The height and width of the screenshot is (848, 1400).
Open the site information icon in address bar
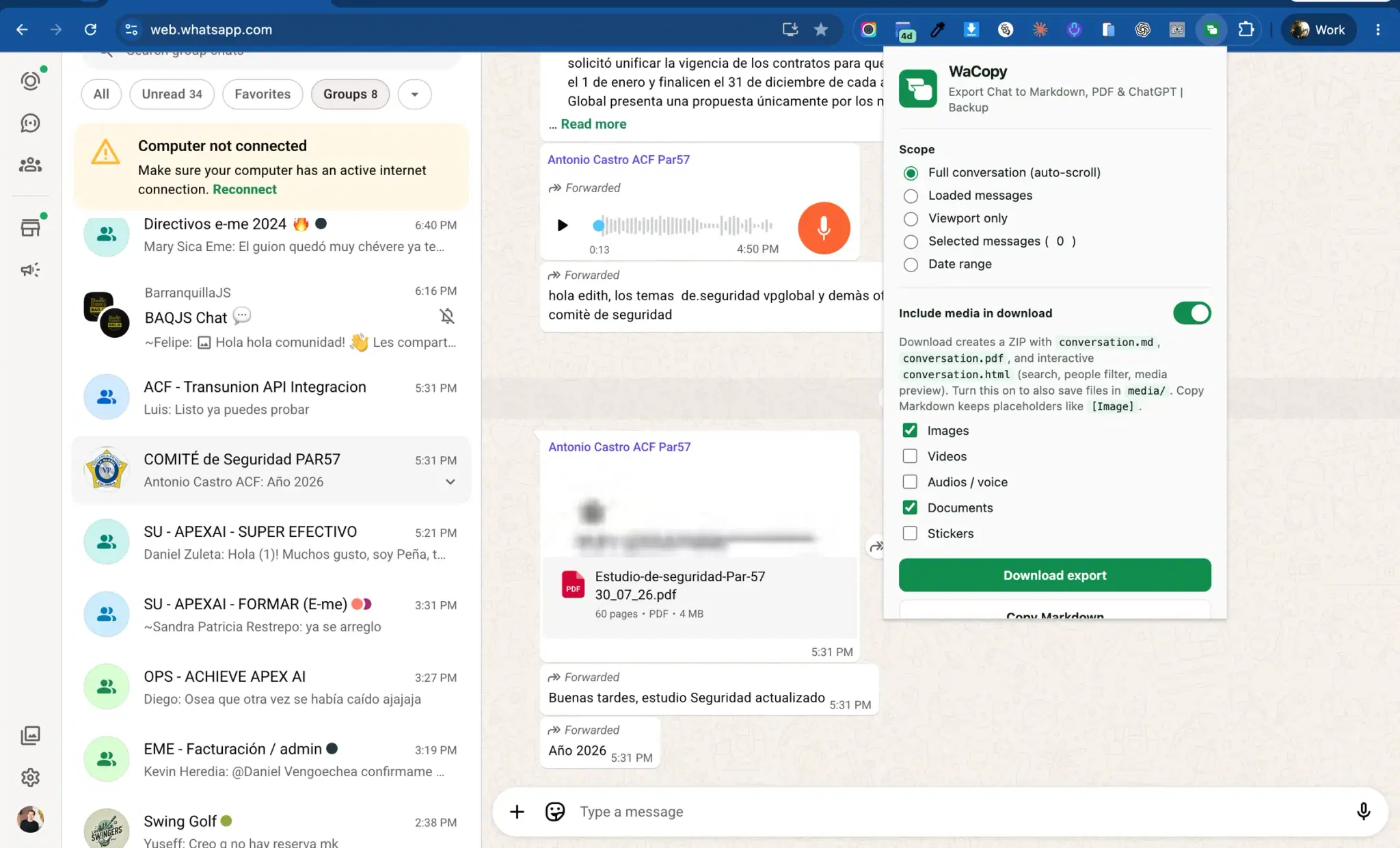(131, 29)
